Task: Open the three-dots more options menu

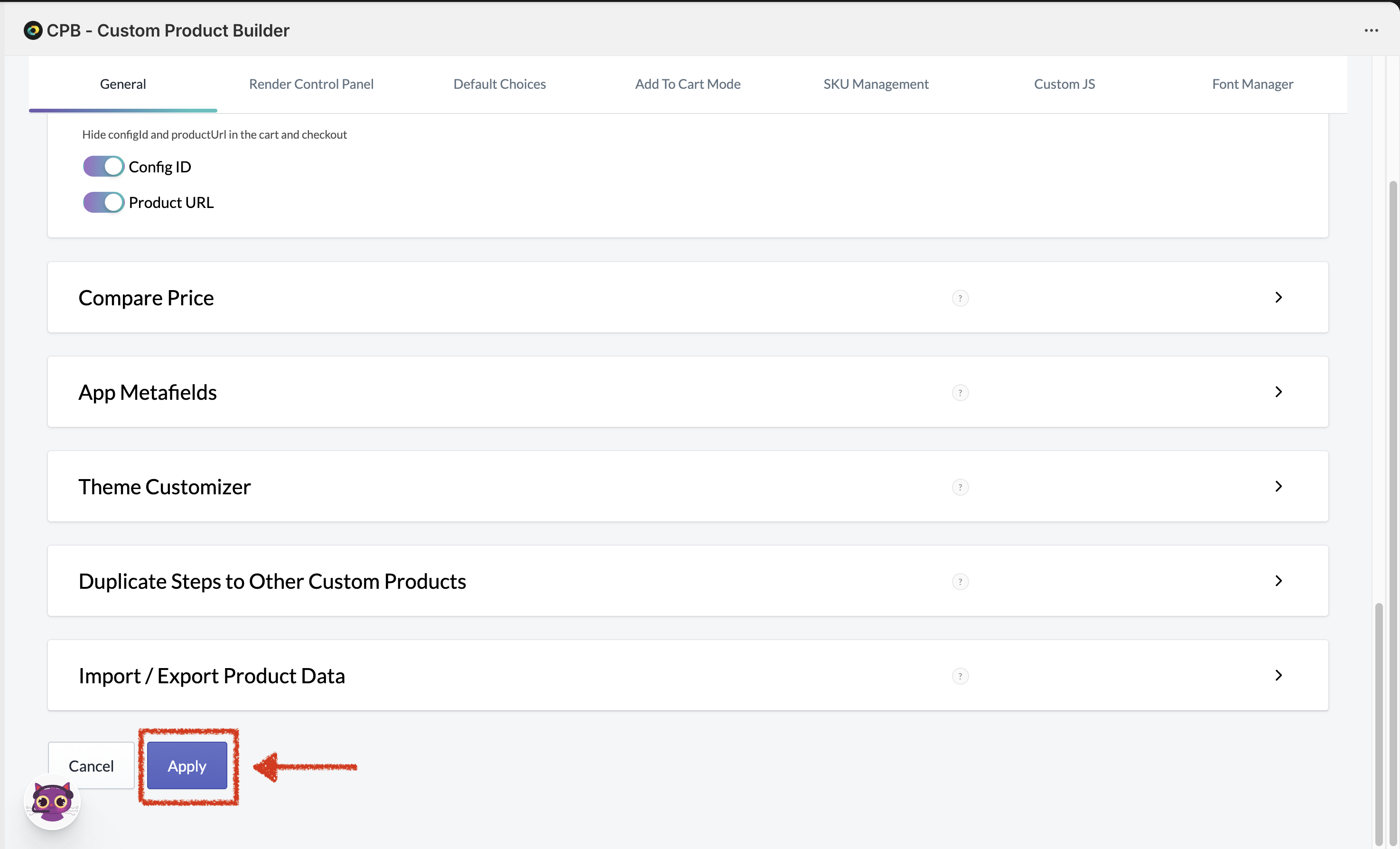Action: 1371,30
